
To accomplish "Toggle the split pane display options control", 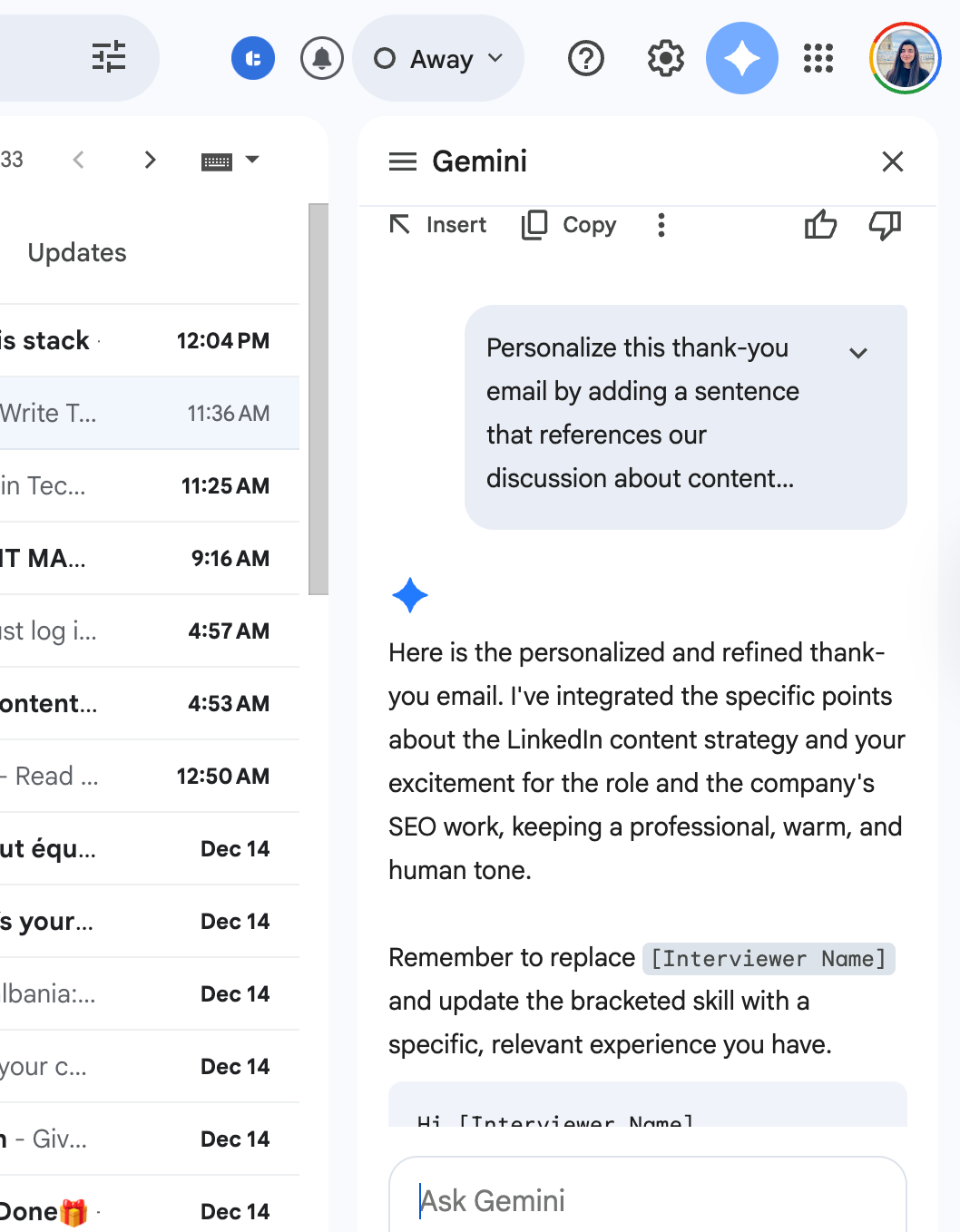I will tap(109, 56).
